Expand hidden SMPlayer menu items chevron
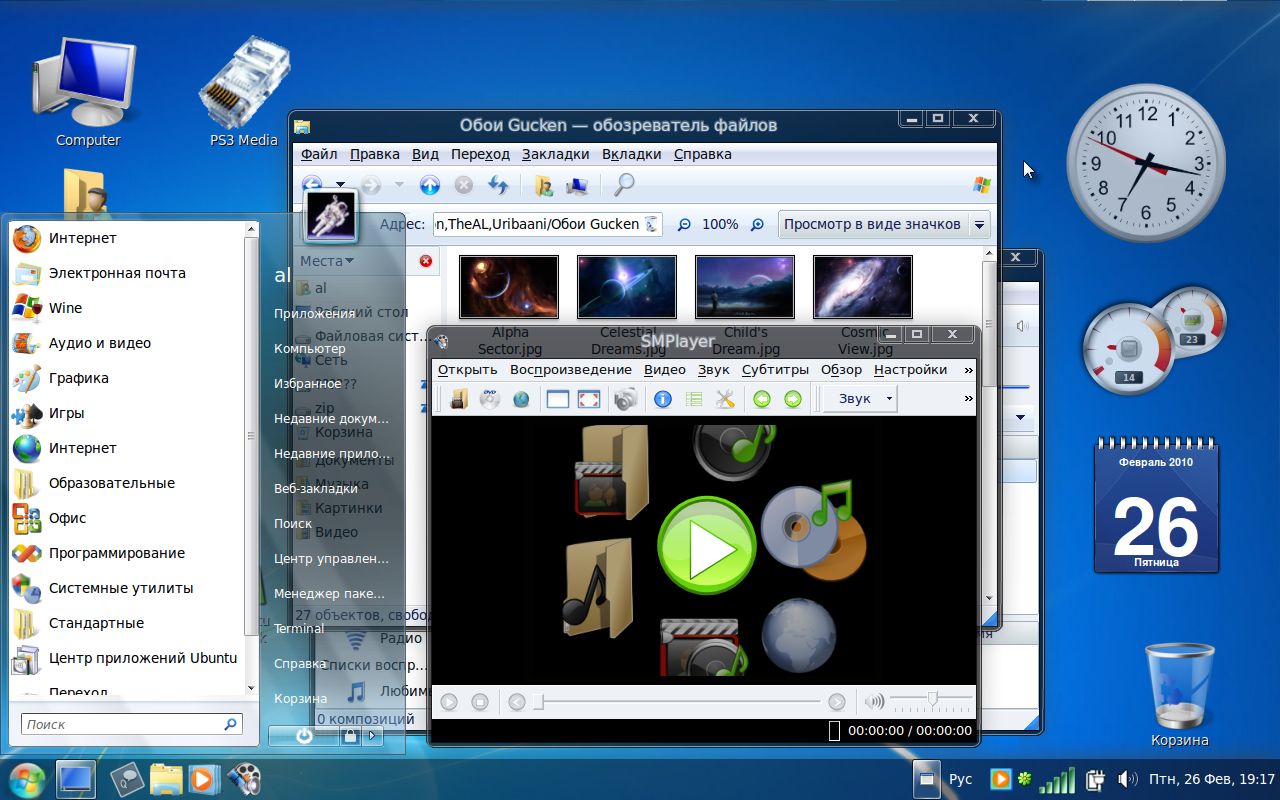The width and height of the screenshot is (1280, 800). [x=967, y=370]
